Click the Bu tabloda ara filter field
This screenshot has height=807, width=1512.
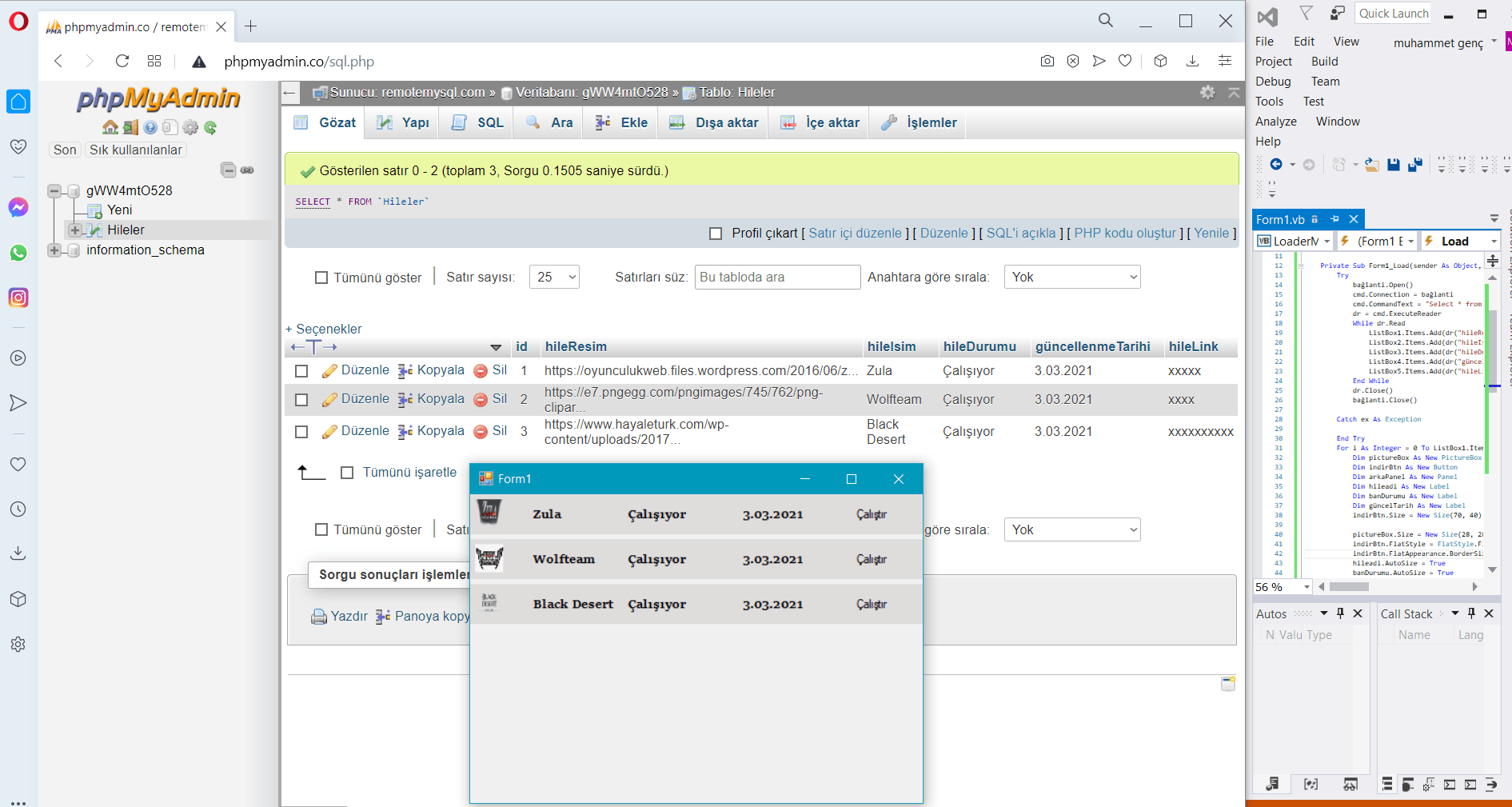(x=777, y=277)
